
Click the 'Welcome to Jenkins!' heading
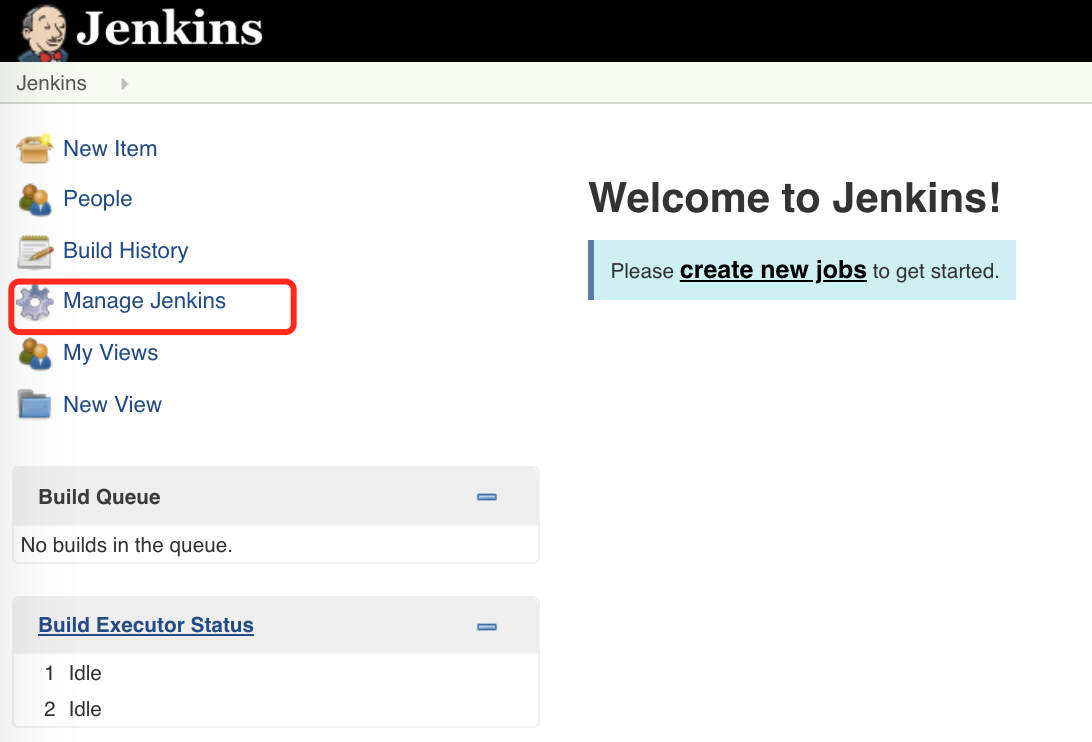(x=795, y=198)
